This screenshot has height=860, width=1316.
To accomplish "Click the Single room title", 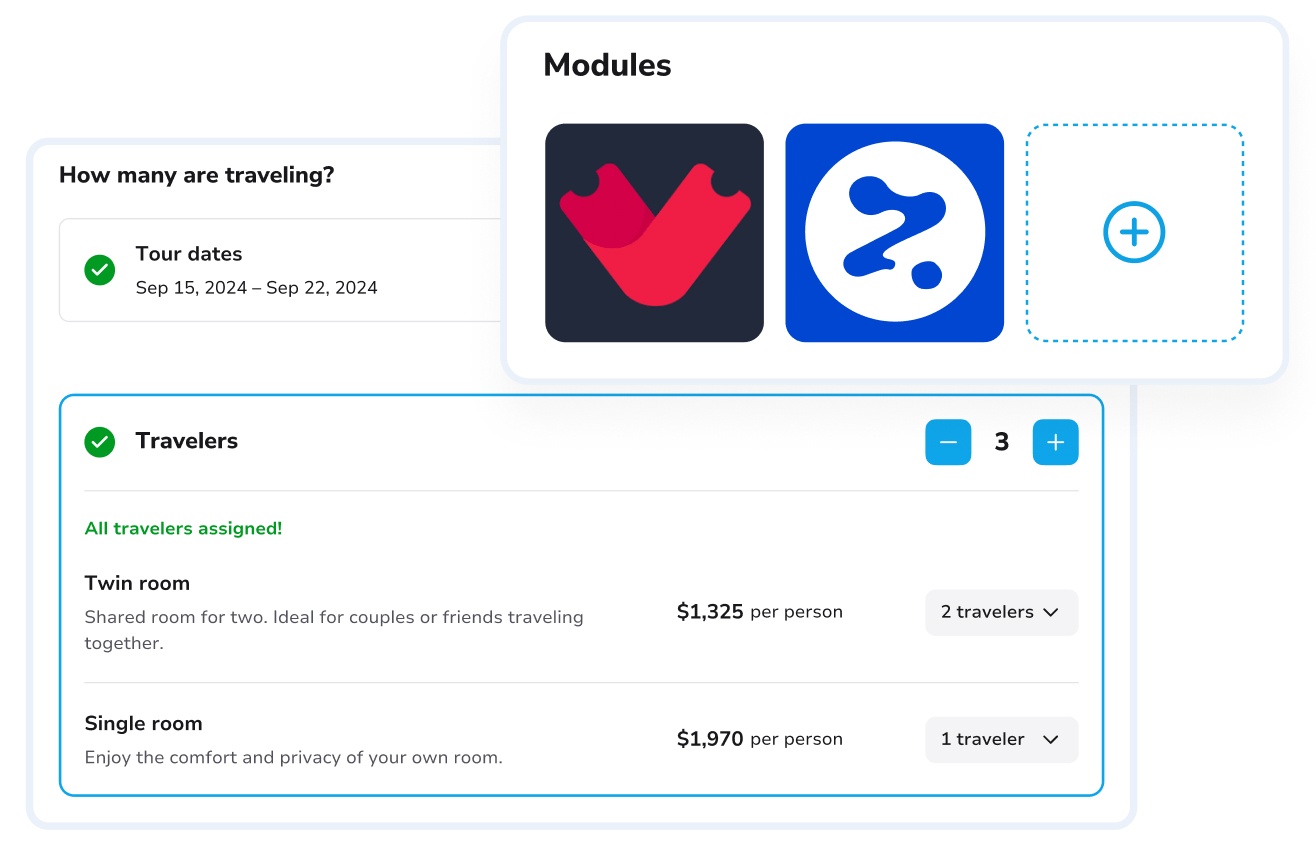I will [143, 723].
